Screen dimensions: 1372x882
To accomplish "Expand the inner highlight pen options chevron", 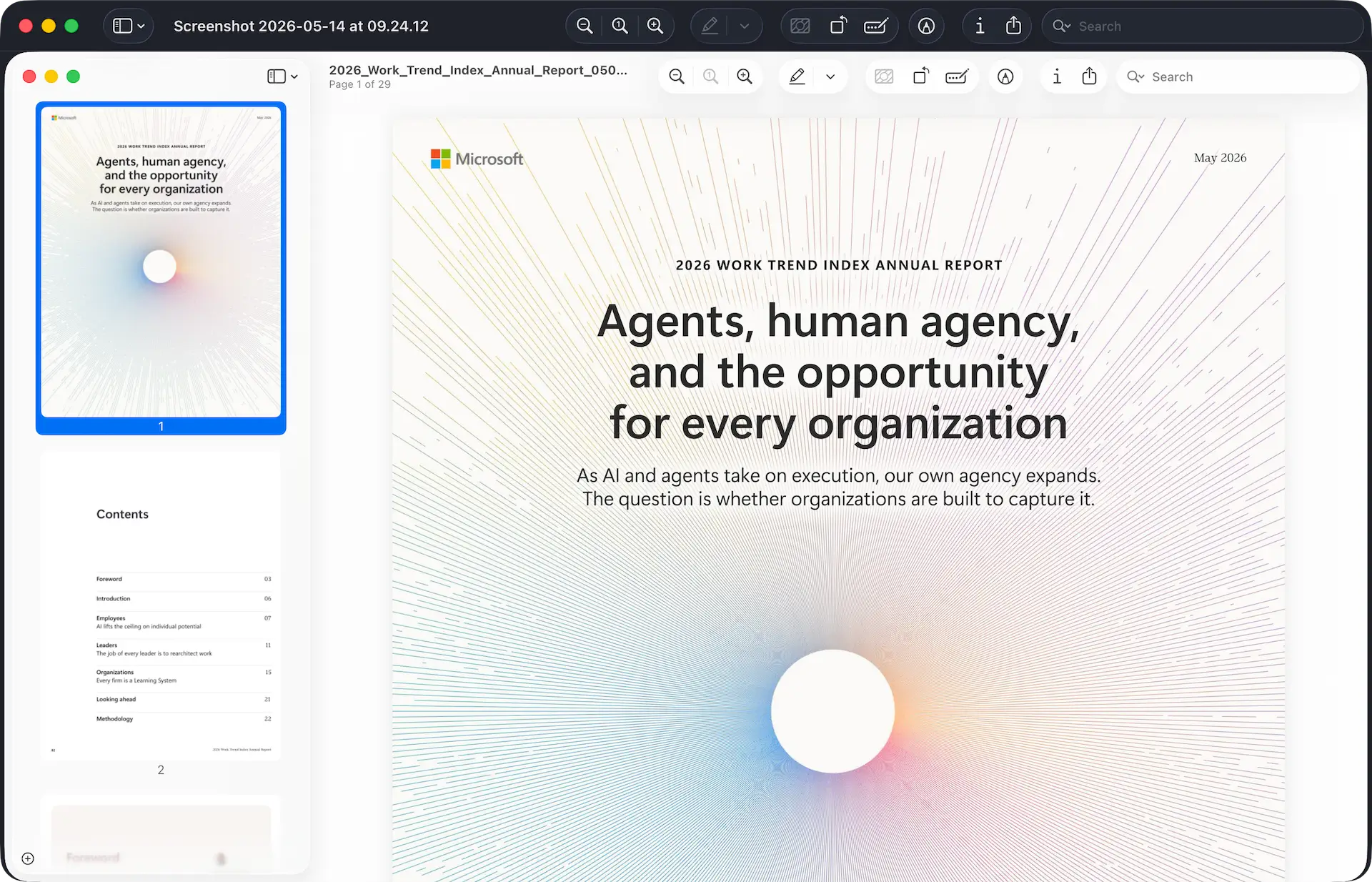I will [x=830, y=76].
